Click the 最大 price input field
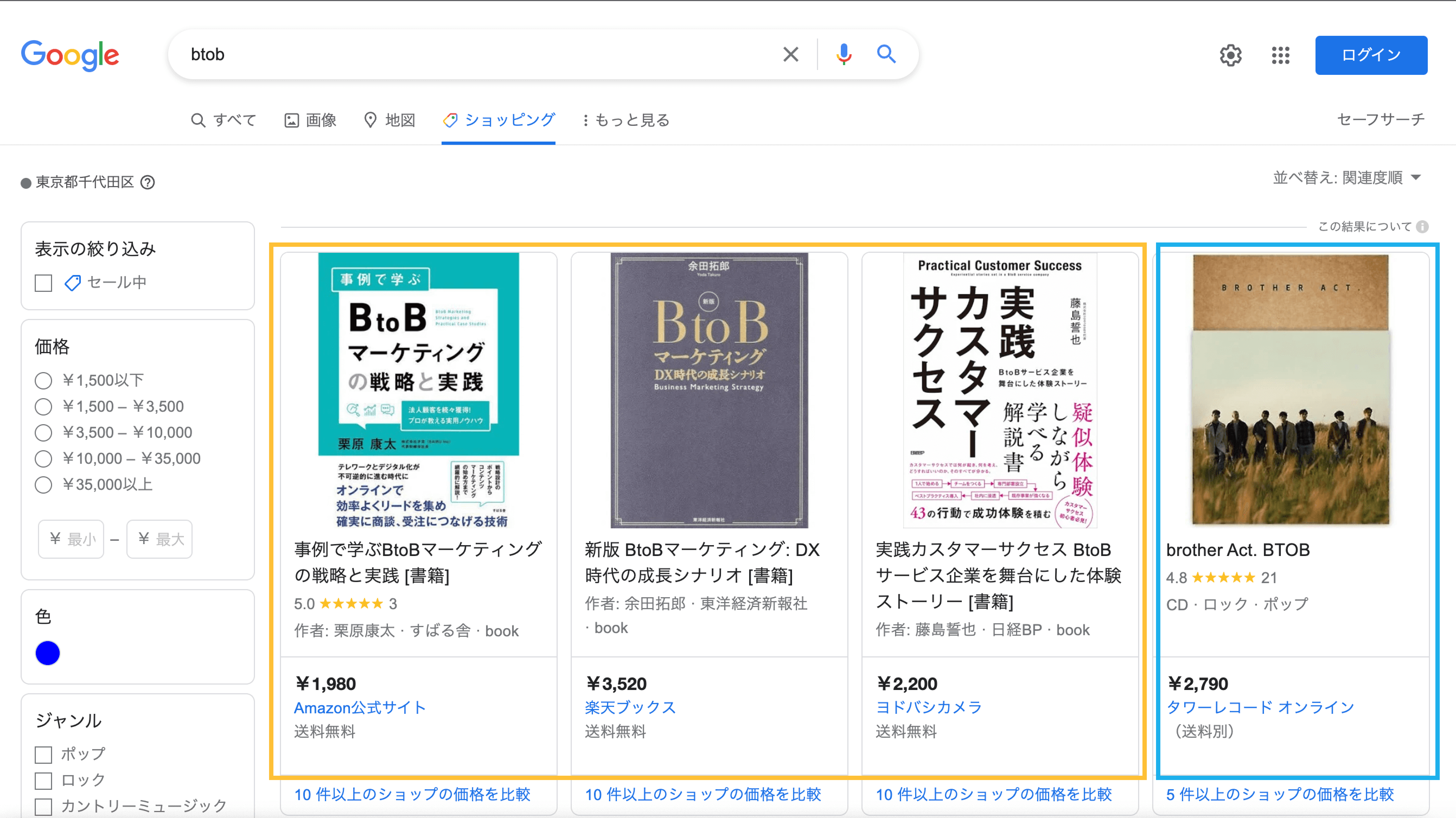Viewport: 1456px width, 818px height. [159, 539]
